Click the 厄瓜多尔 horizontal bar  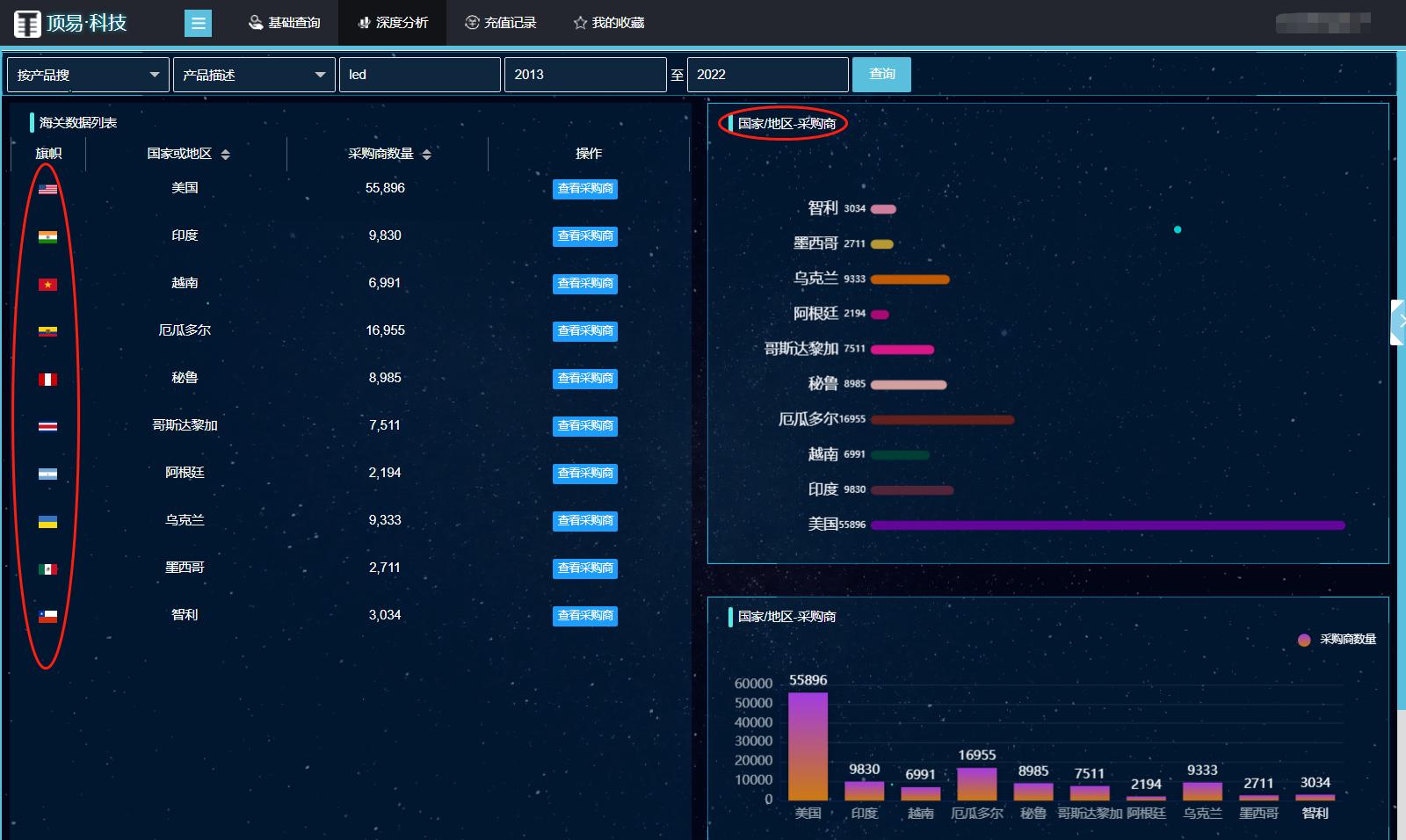(x=942, y=420)
